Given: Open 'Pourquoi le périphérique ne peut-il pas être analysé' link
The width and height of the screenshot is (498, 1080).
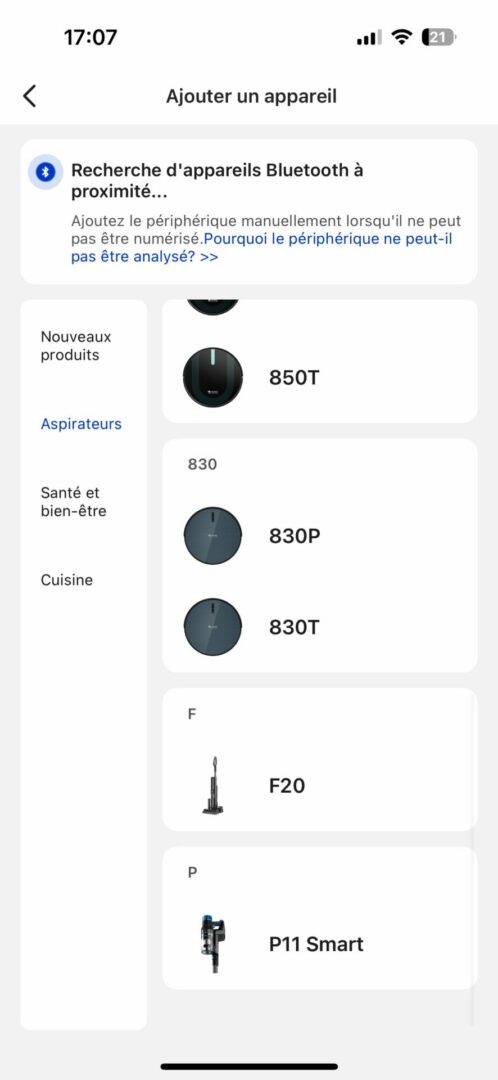Looking at the screenshot, I should click(x=262, y=248).
